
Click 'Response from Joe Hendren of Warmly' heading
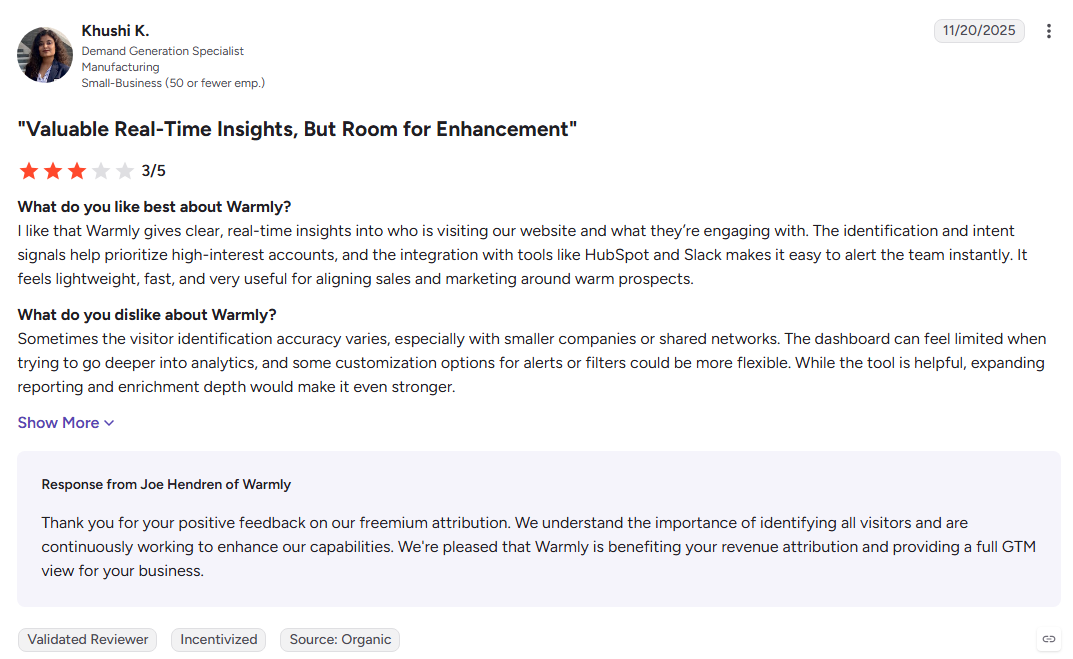(x=166, y=484)
